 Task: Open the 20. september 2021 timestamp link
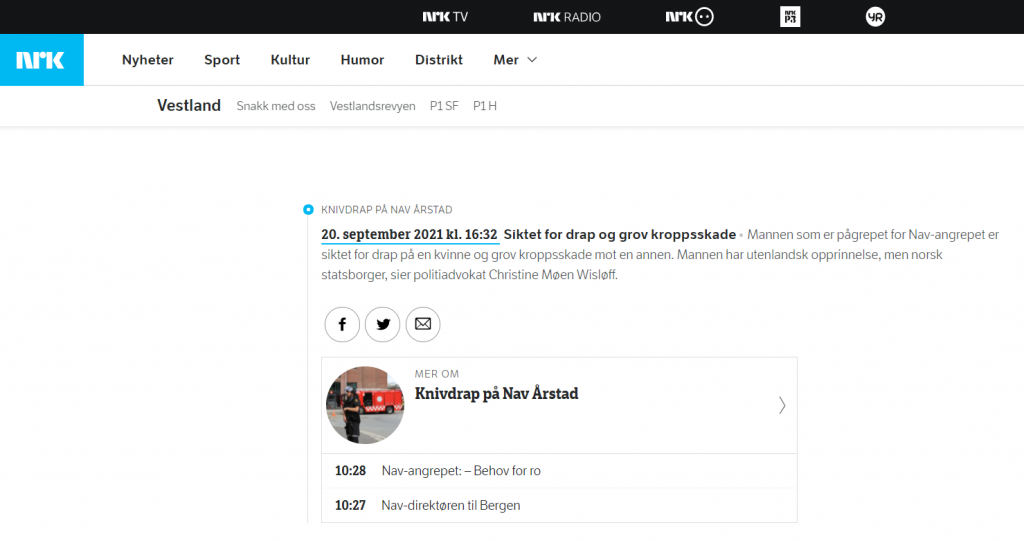tap(410, 235)
